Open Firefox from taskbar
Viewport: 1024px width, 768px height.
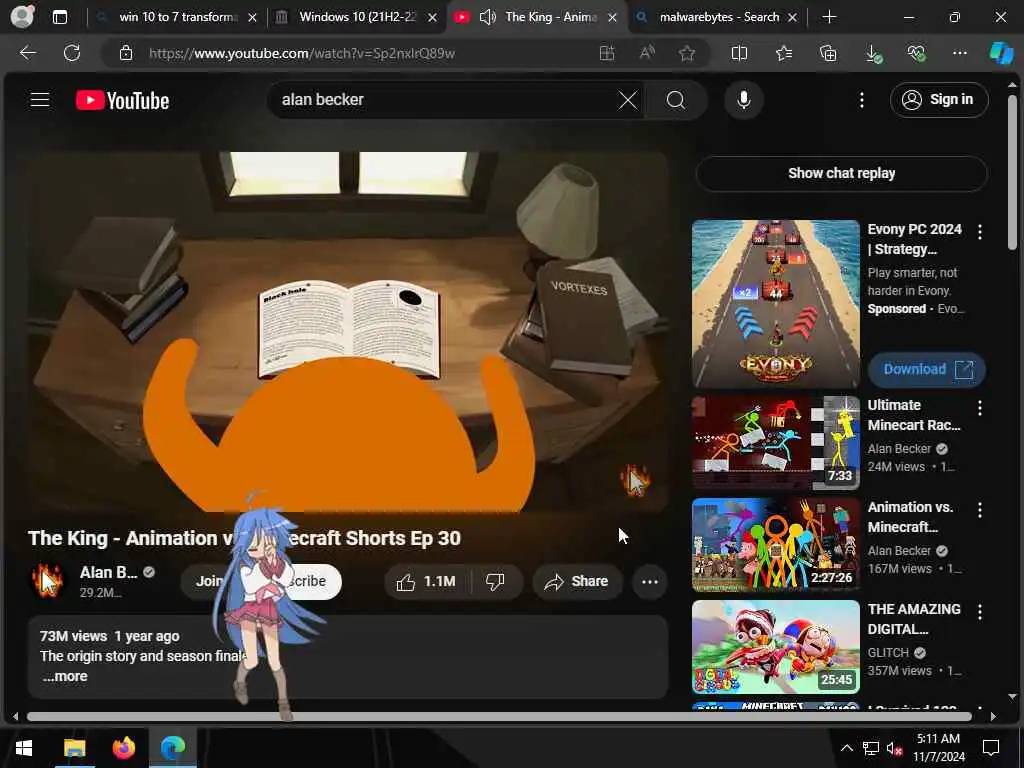(x=123, y=747)
